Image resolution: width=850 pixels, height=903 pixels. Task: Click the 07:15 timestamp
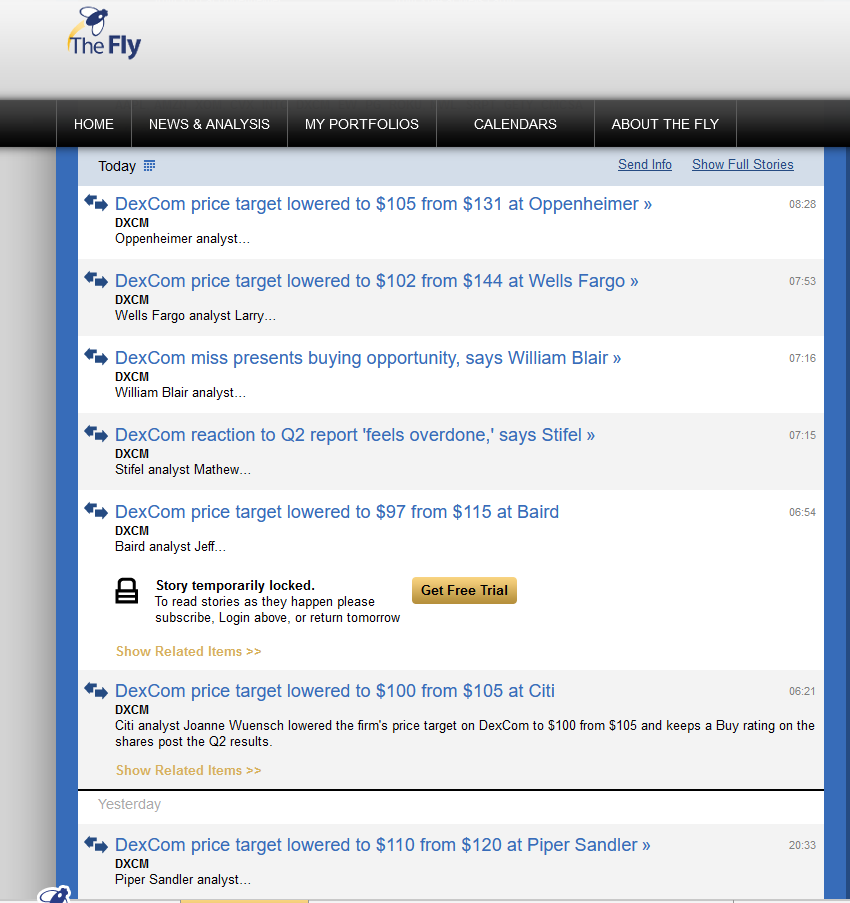[x=802, y=435]
